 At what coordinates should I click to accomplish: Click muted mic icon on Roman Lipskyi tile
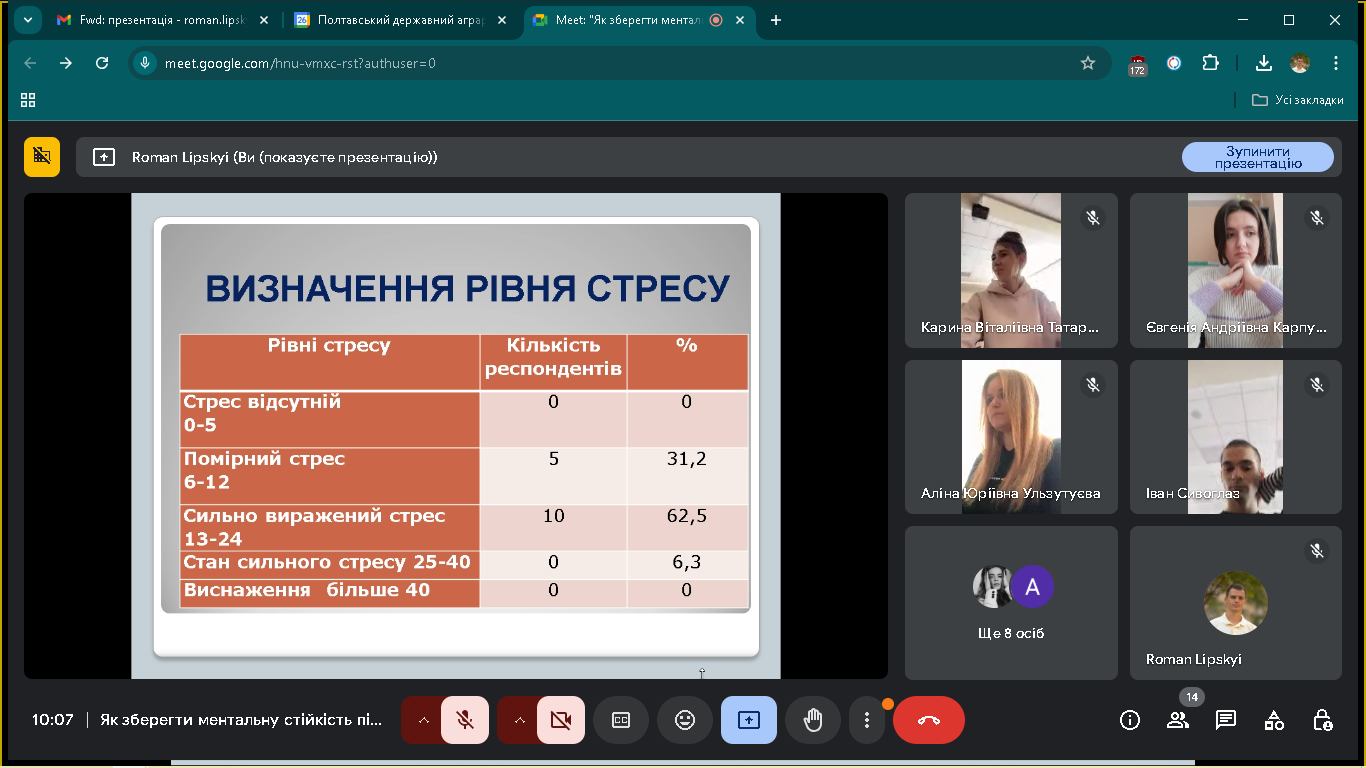pos(1317,551)
